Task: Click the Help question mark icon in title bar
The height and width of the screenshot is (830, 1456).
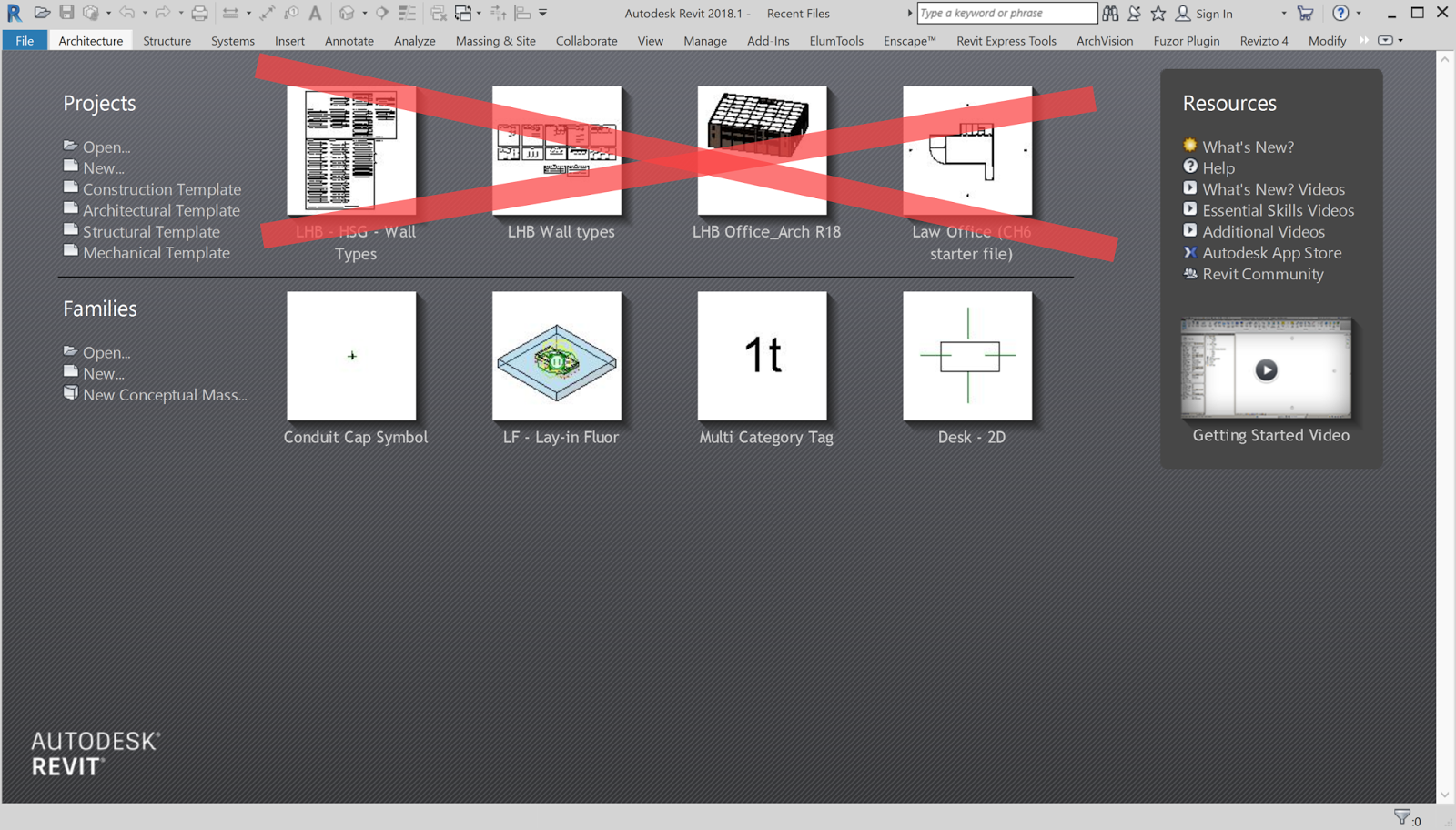Action: pos(1340,13)
